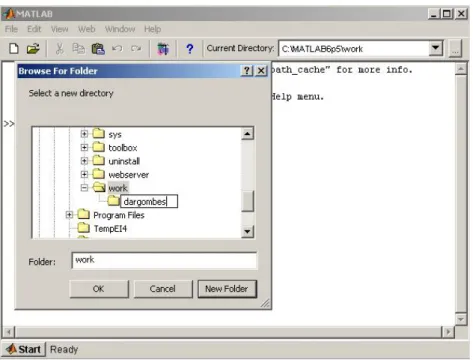Collapse the work folder node
This screenshot has width=473, height=360.
[x=84, y=188]
